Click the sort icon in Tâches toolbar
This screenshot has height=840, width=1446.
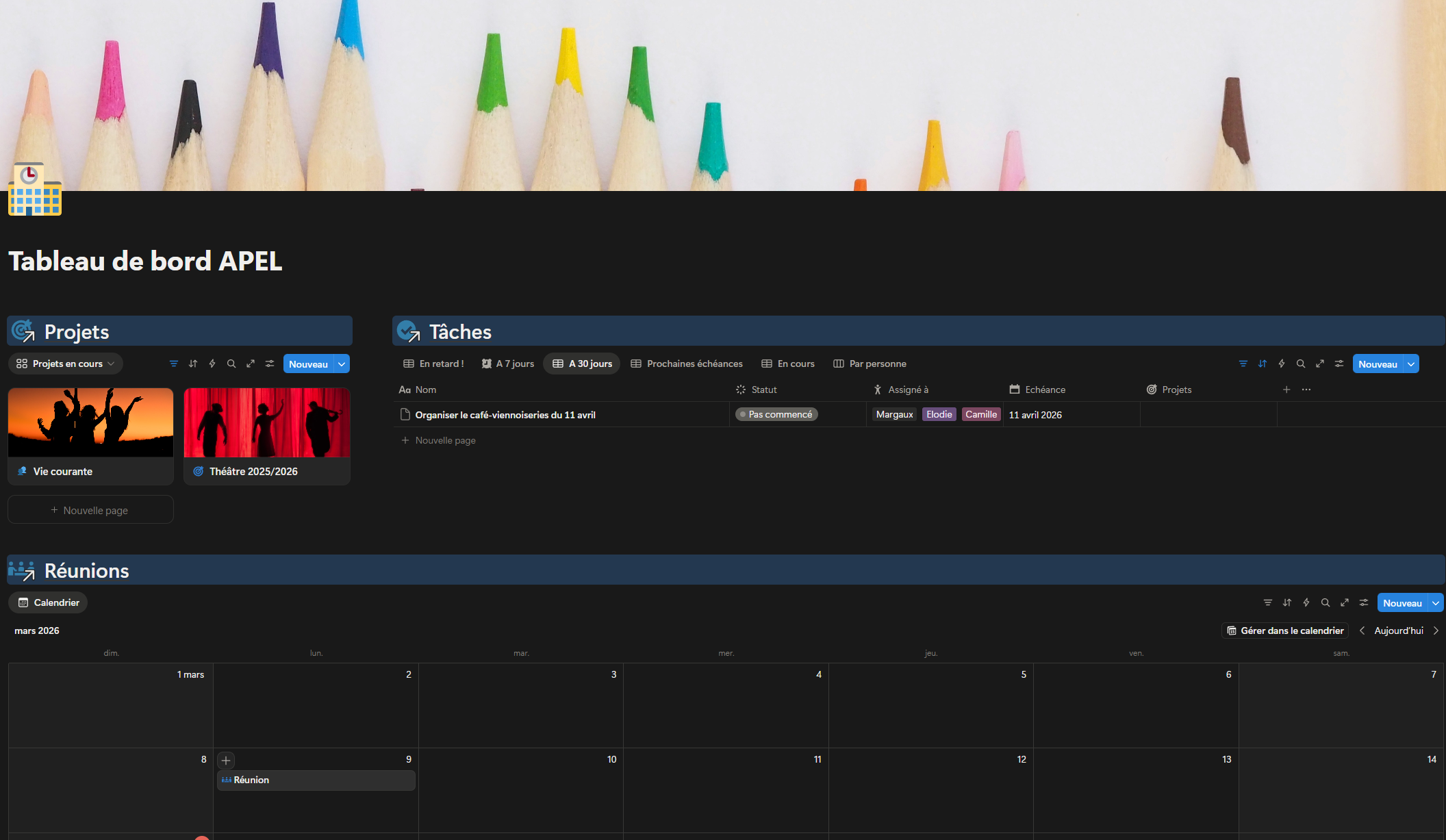pos(1263,364)
